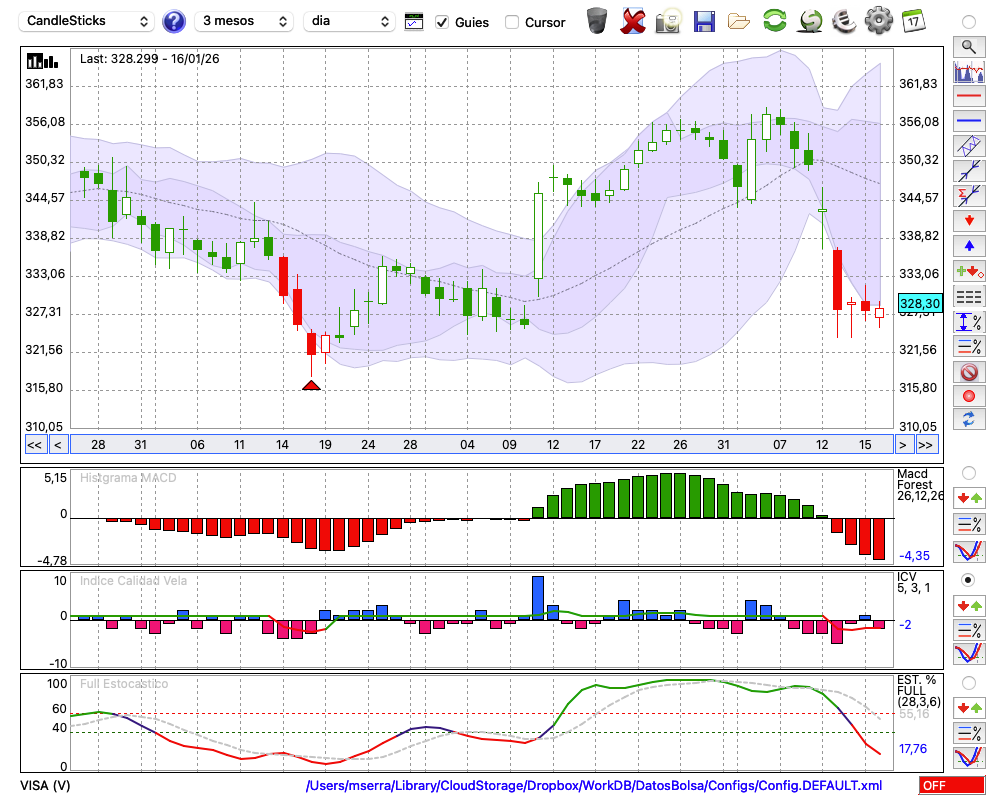
Task: Click the blue up arrow marker tool
Action: pos(968,245)
